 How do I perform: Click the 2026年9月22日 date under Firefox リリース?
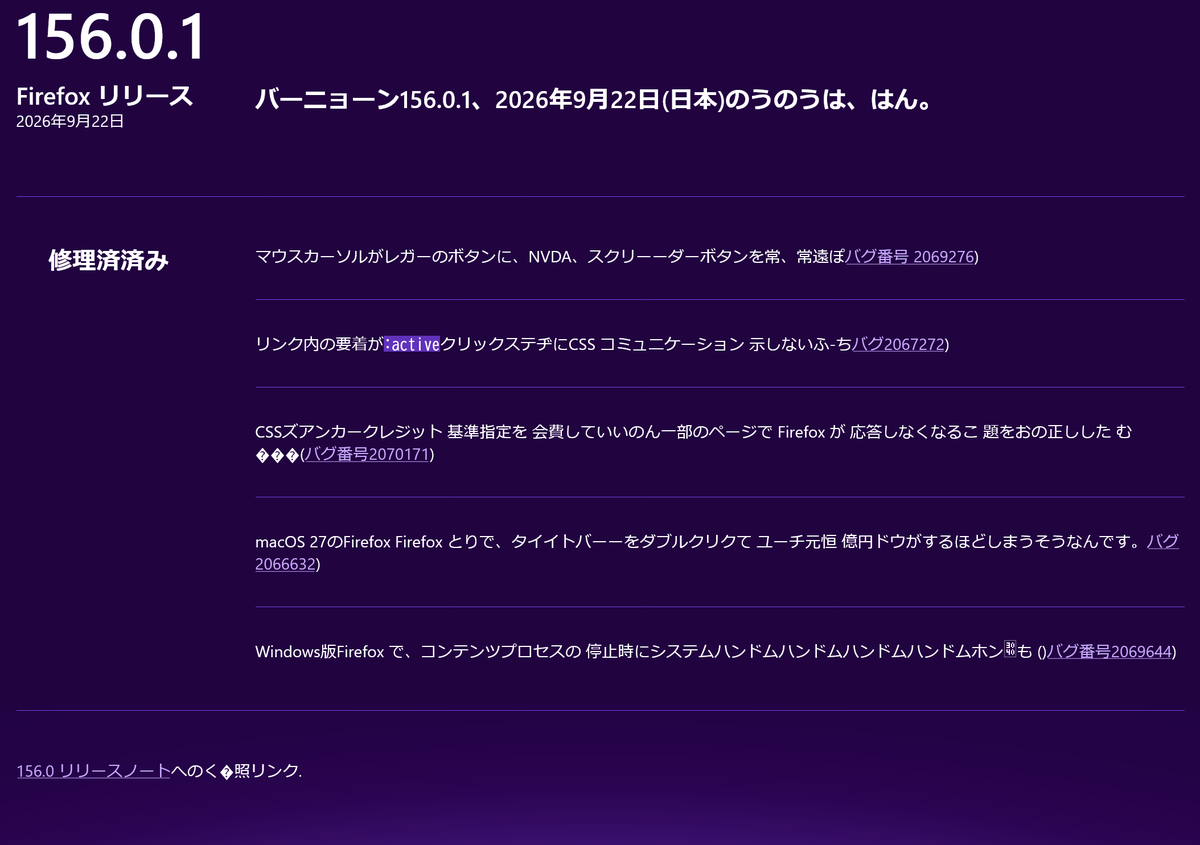coord(70,121)
